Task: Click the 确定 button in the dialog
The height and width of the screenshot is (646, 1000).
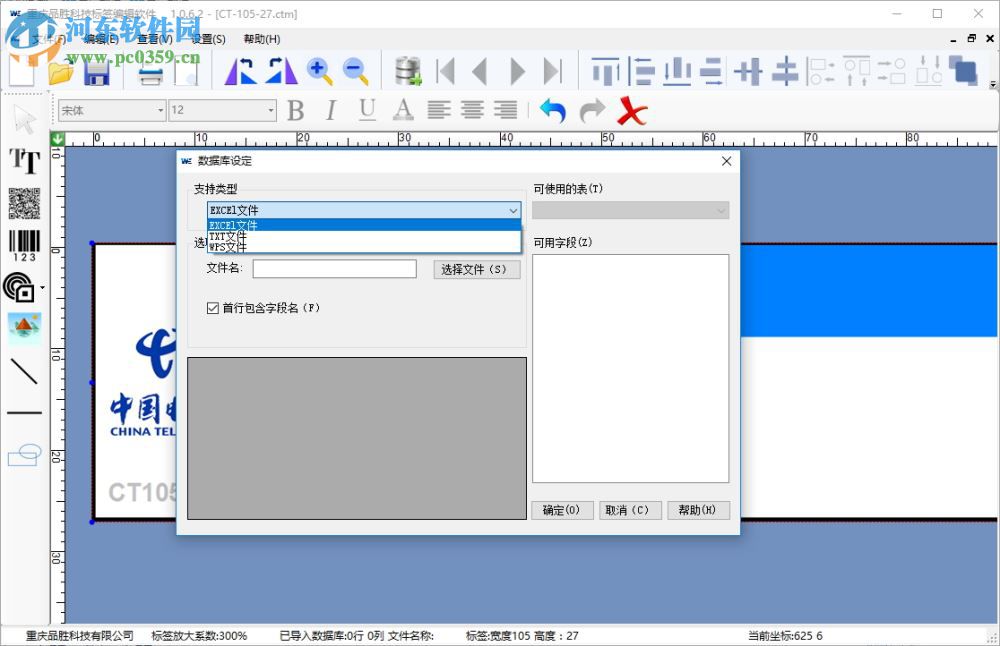Action: 562,510
